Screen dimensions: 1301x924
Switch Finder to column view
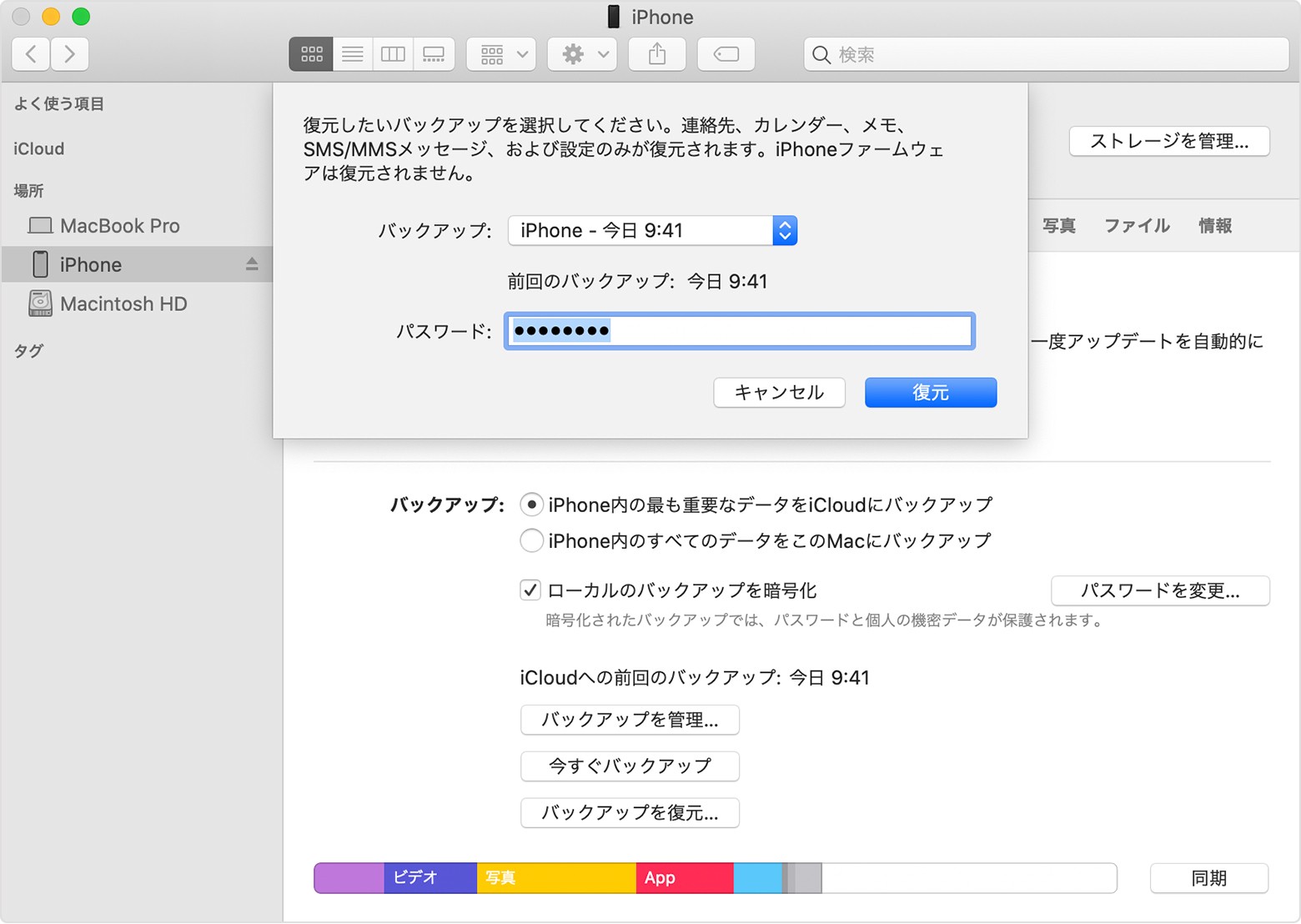point(393,54)
